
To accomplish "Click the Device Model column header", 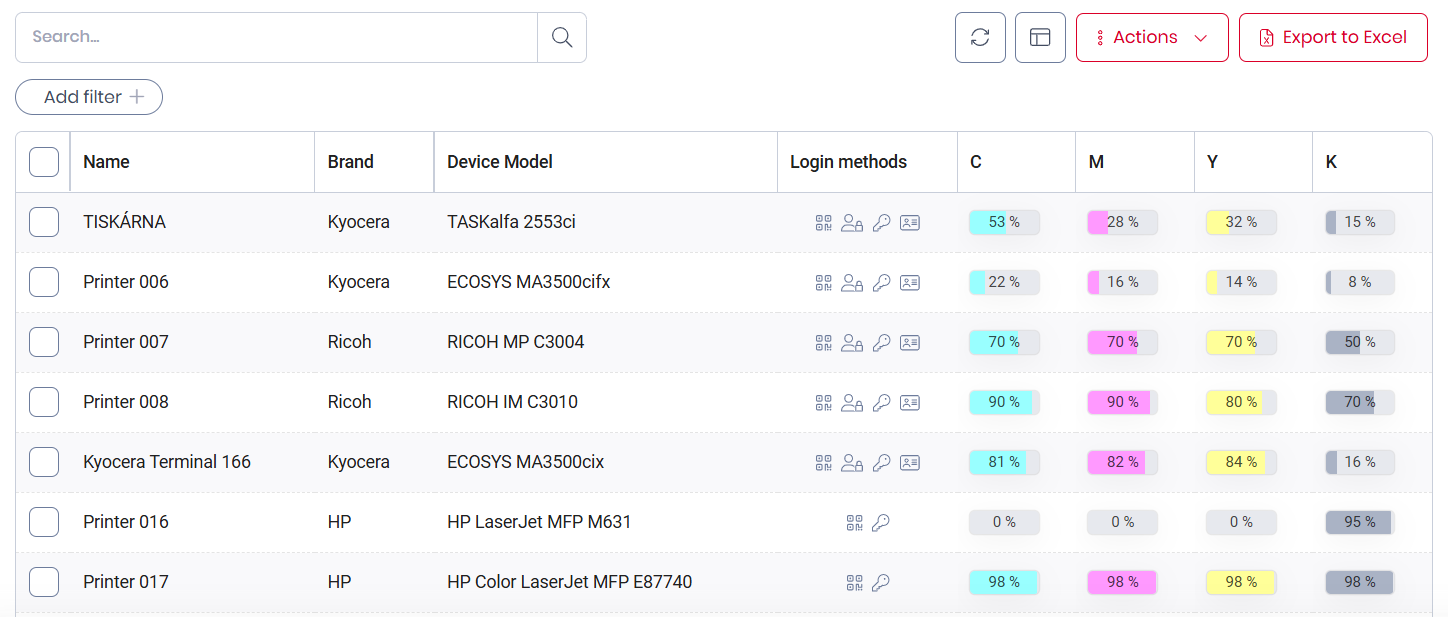I will [x=500, y=162].
